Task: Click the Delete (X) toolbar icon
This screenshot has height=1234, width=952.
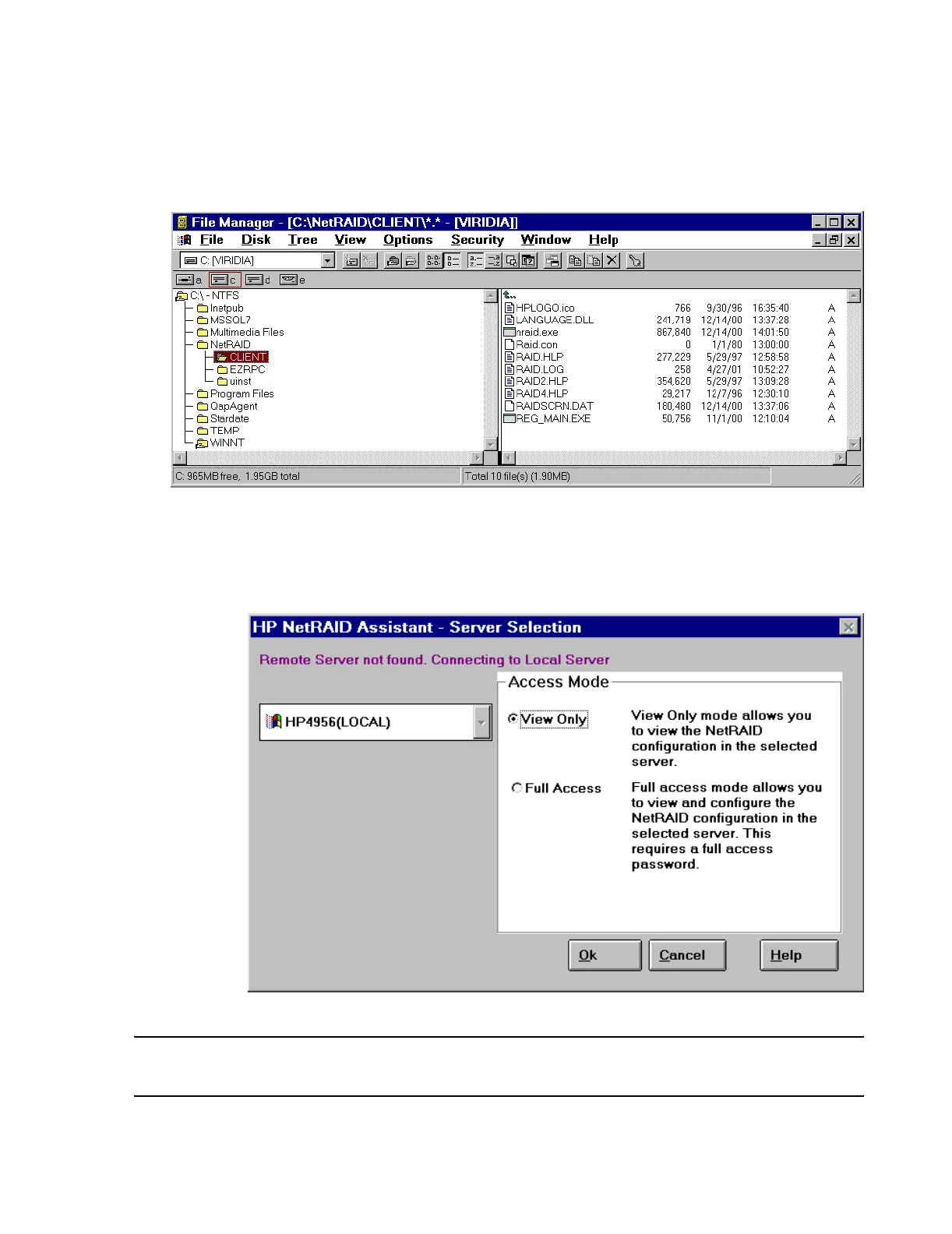Action: pos(612,261)
